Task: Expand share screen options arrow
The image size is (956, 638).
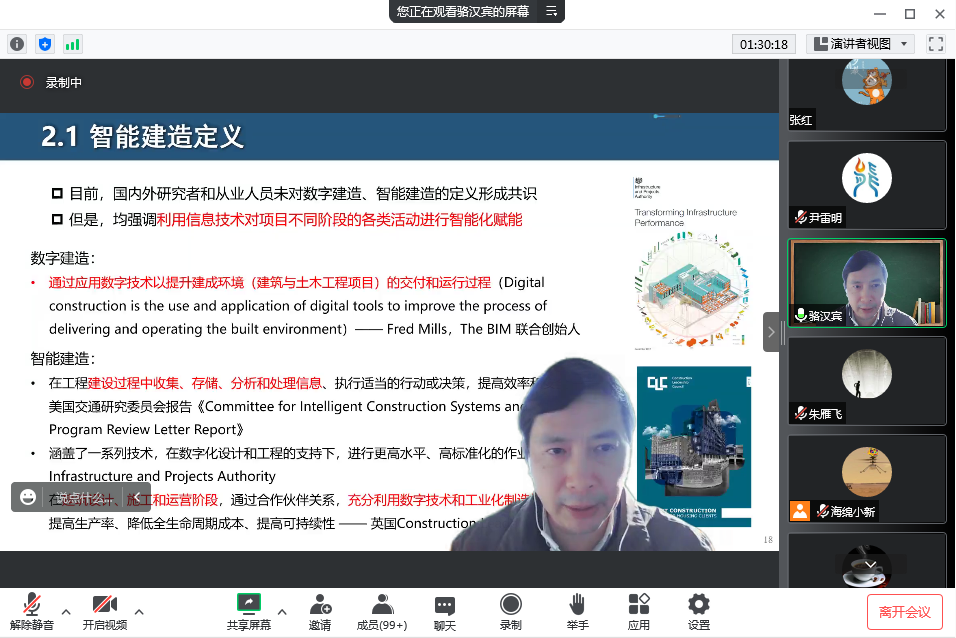Action: click(x=282, y=611)
